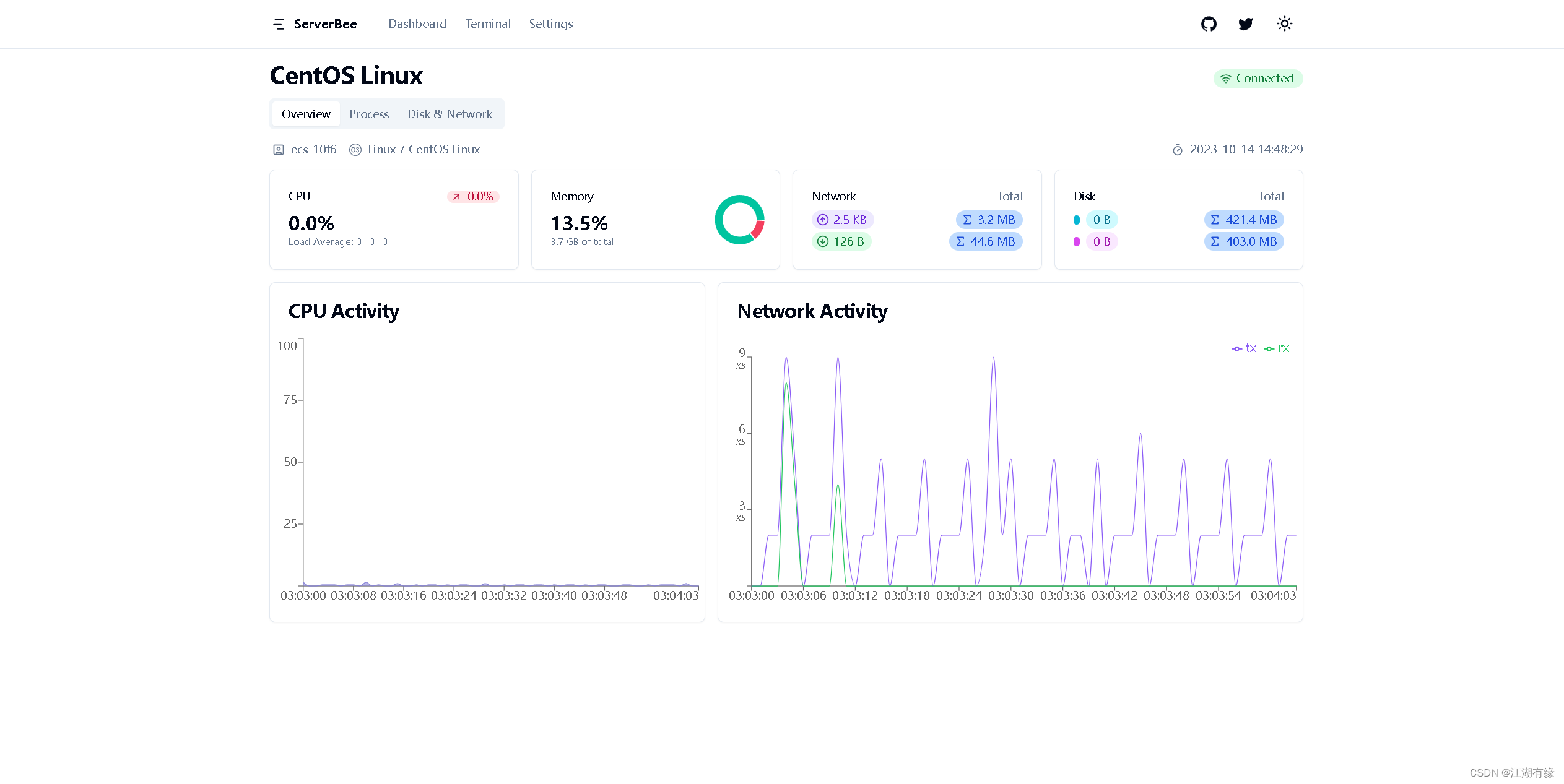Open the Dashboard menu item
This screenshot has height=784, width=1564.
[x=417, y=24]
